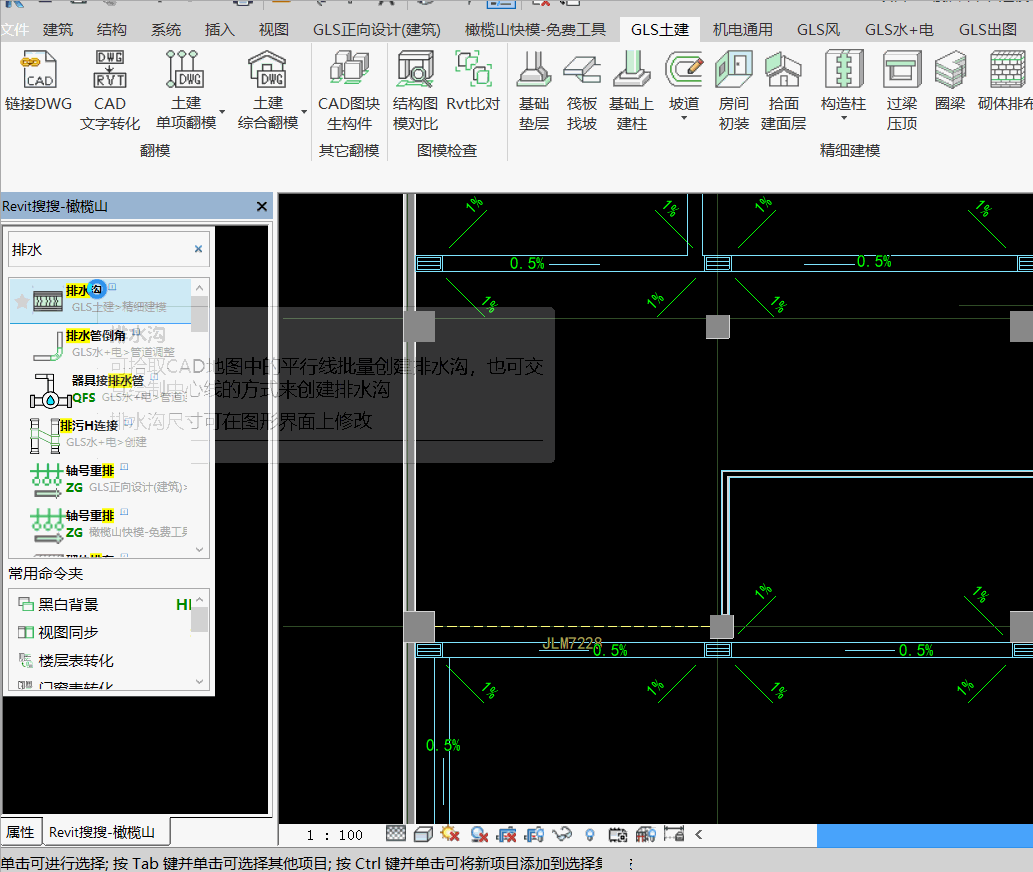The width and height of the screenshot is (1033, 872).
Task: Open the CAD图块生构件 tool
Action: point(349,91)
